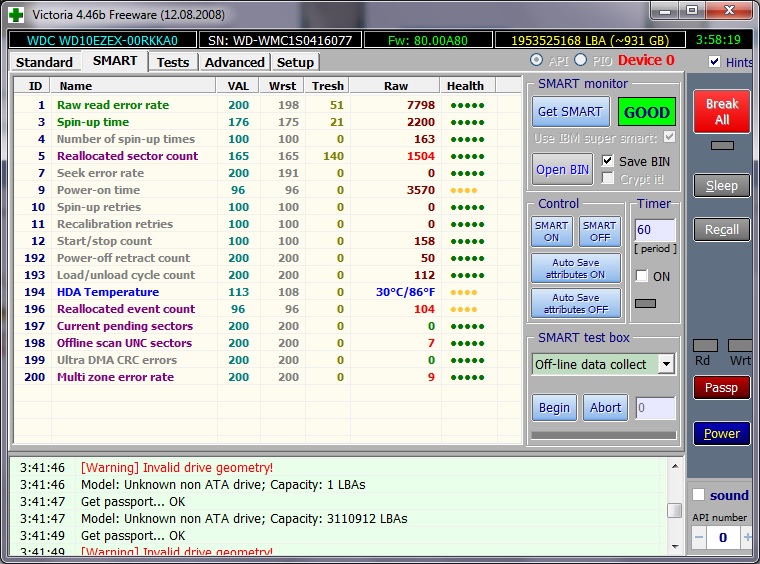The height and width of the screenshot is (564, 760).
Task: Click the Recall button
Action: (722, 229)
